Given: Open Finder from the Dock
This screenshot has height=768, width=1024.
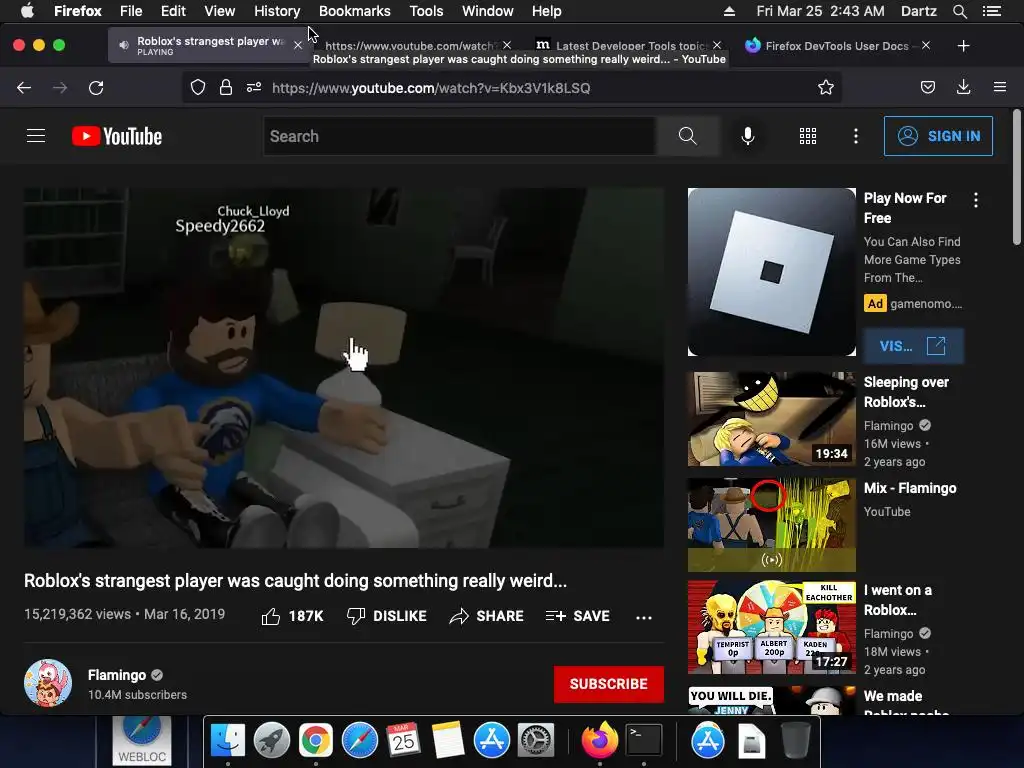Looking at the screenshot, I should tap(227, 741).
